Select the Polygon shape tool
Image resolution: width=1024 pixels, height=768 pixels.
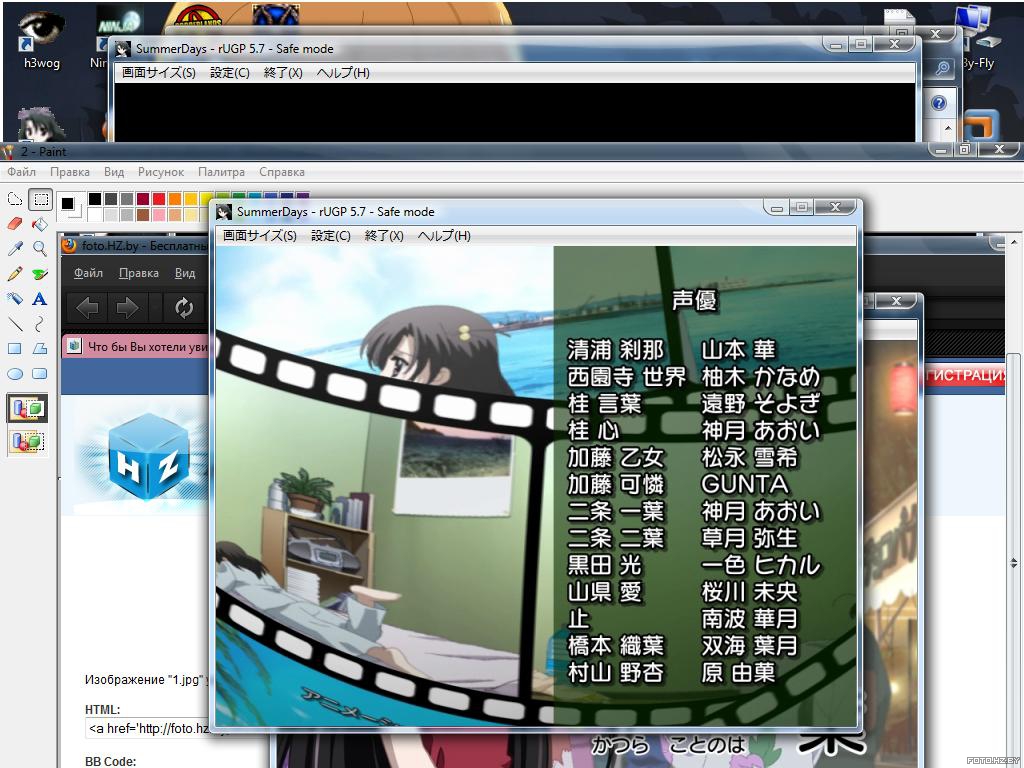point(40,349)
